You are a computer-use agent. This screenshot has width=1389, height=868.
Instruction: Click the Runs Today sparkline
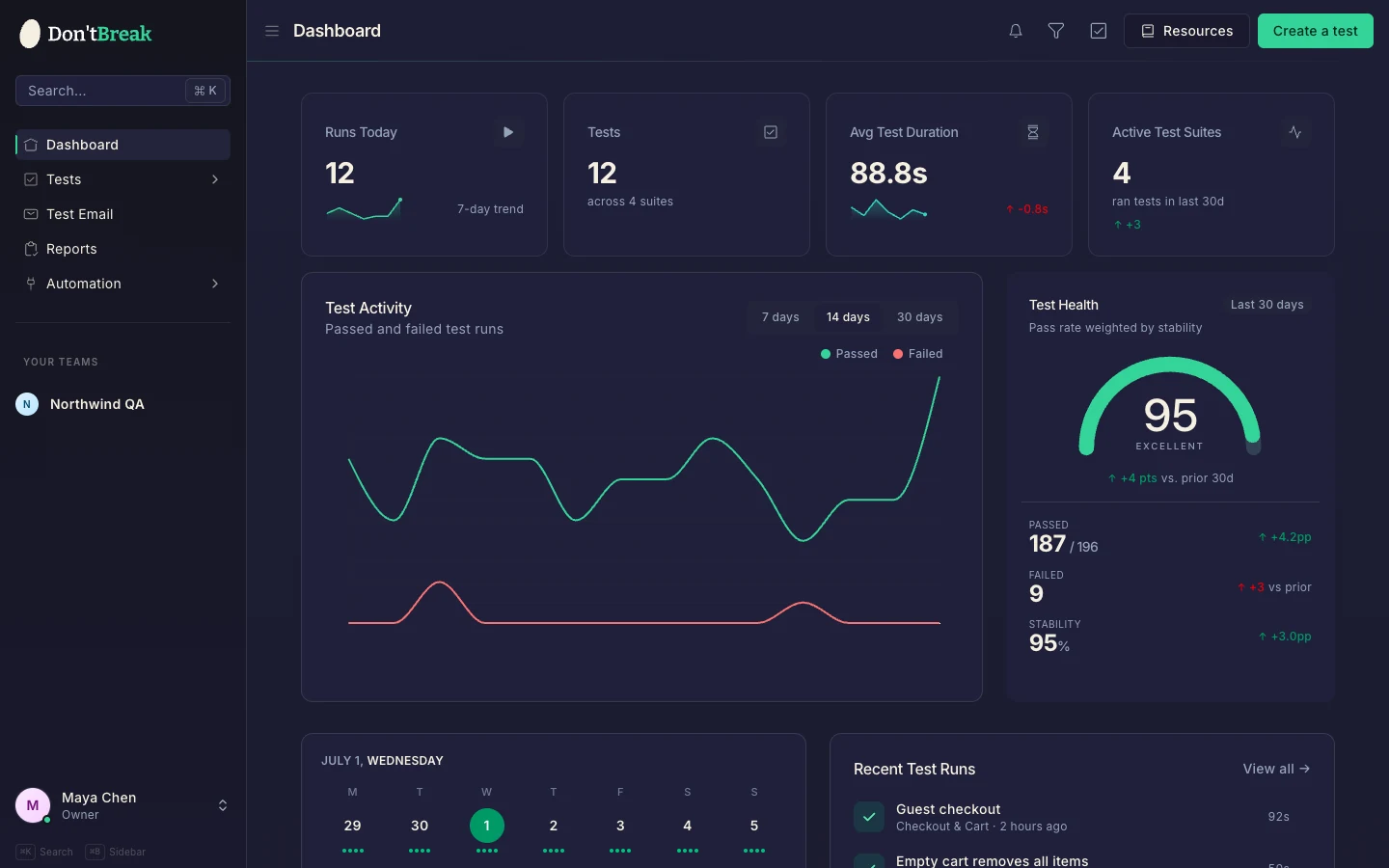tap(365, 208)
